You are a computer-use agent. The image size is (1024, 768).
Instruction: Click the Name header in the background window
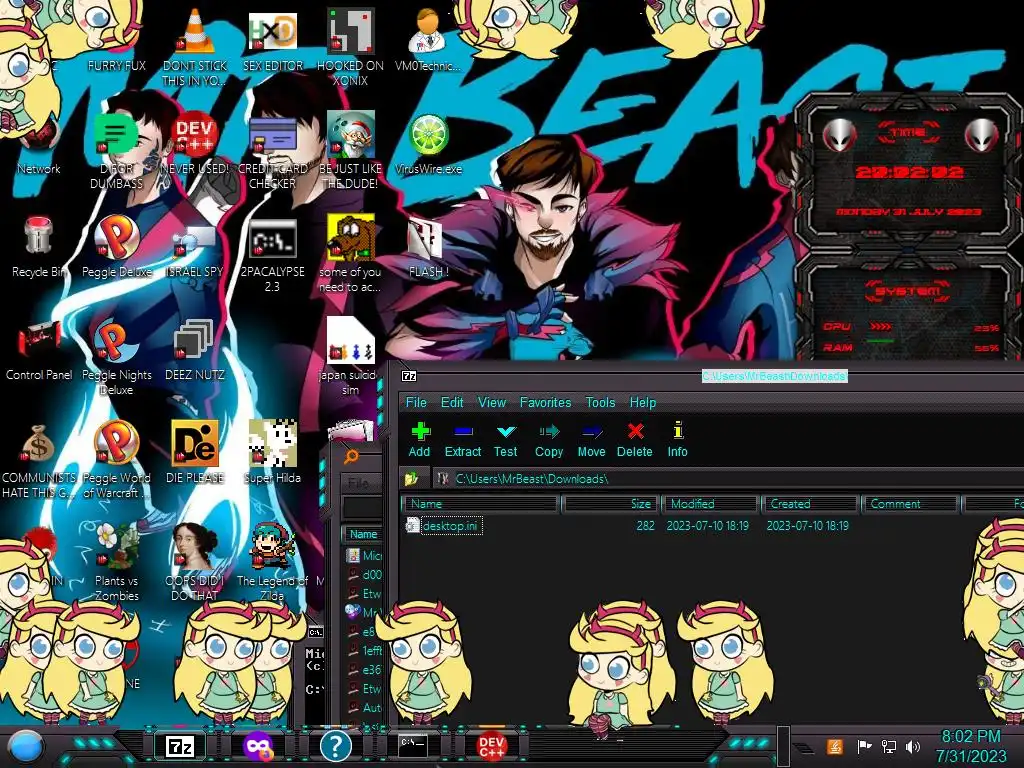click(x=362, y=534)
